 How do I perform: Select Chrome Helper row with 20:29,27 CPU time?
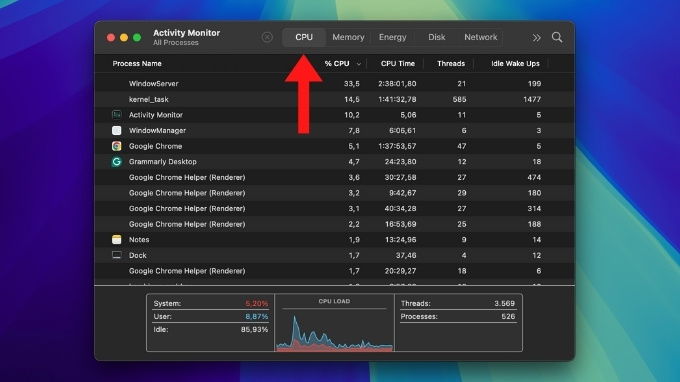coord(334,271)
